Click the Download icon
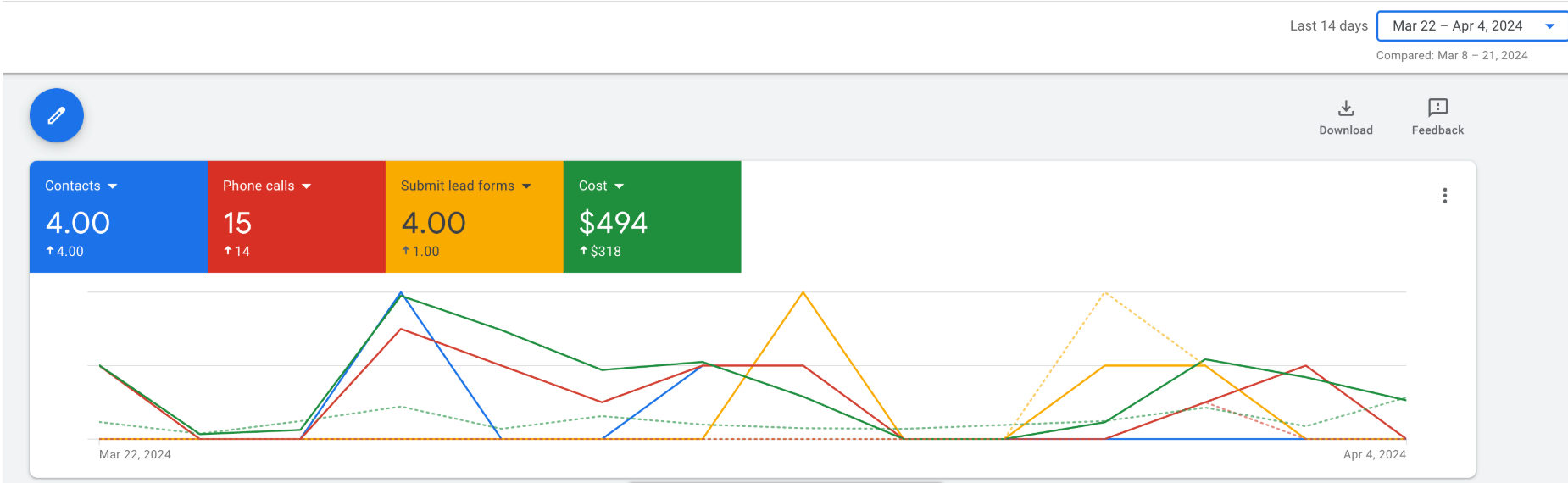 [x=1346, y=108]
